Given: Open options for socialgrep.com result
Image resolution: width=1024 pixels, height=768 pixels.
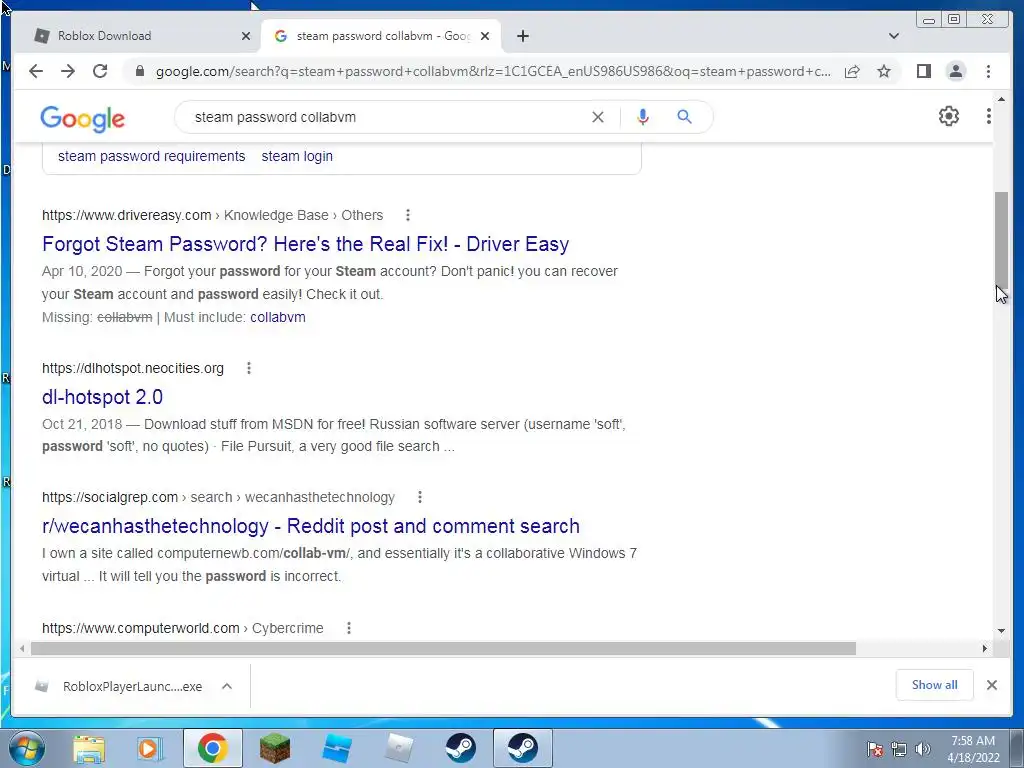Looking at the screenshot, I should (x=420, y=498).
